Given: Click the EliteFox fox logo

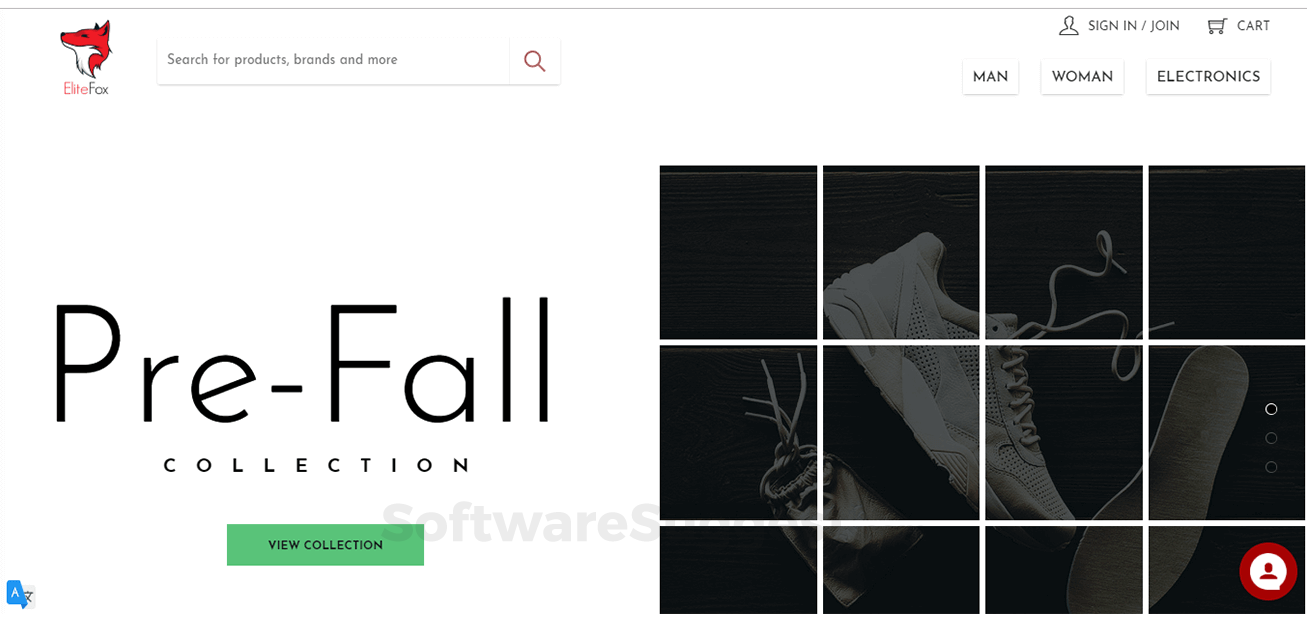Looking at the screenshot, I should [86, 58].
